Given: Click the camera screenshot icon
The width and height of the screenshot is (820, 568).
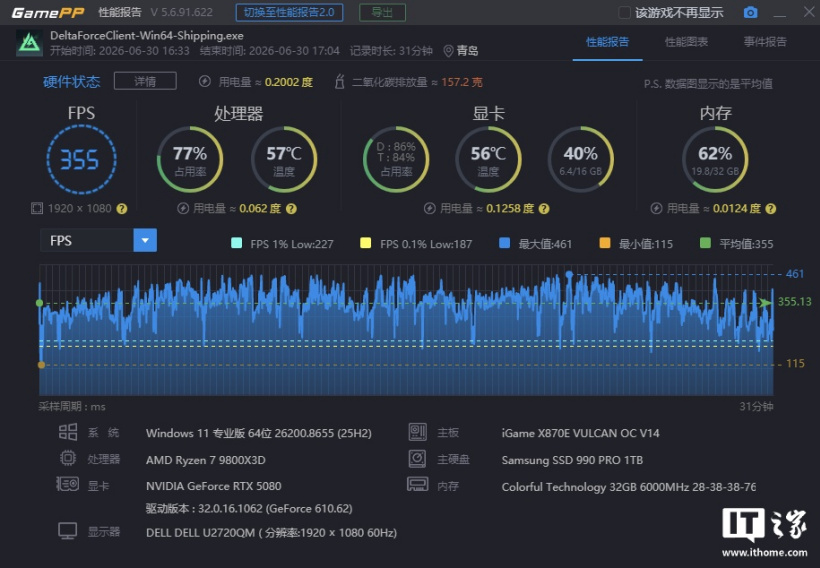Looking at the screenshot, I should pos(750,12).
